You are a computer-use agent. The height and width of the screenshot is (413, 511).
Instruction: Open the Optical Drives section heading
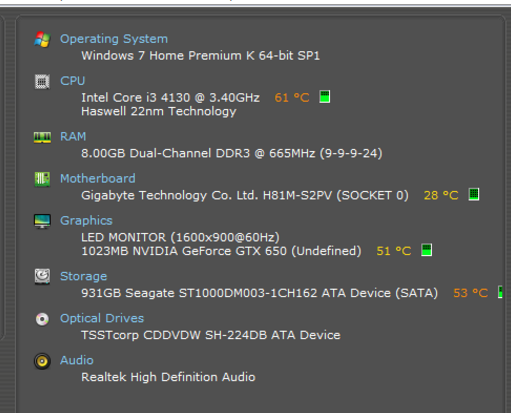click(102, 318)
